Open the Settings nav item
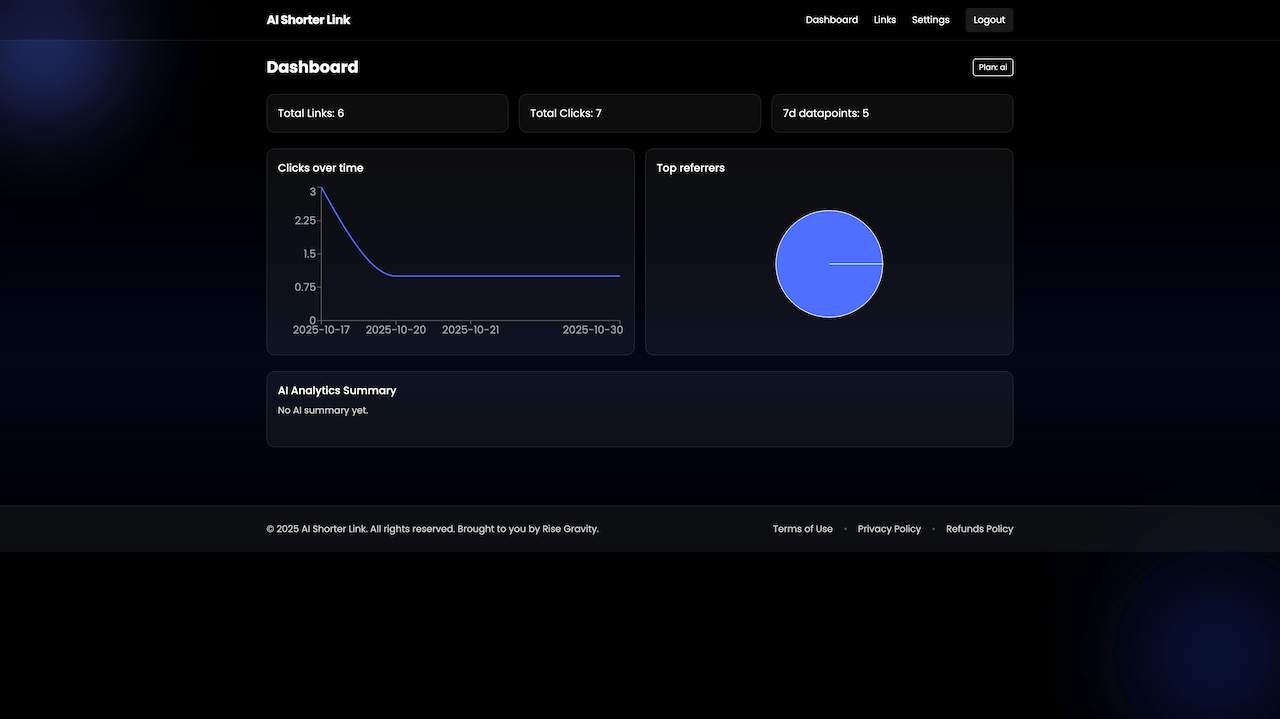 (x=931, y=20)
